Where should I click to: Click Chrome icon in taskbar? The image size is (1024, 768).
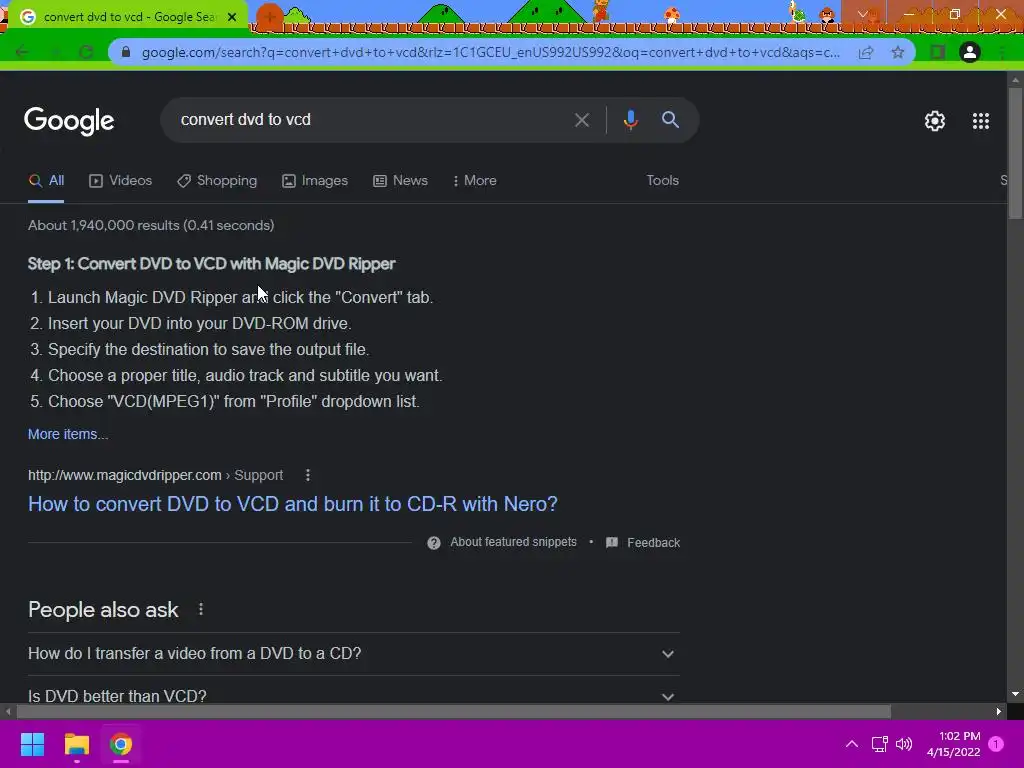coord(121,744)
